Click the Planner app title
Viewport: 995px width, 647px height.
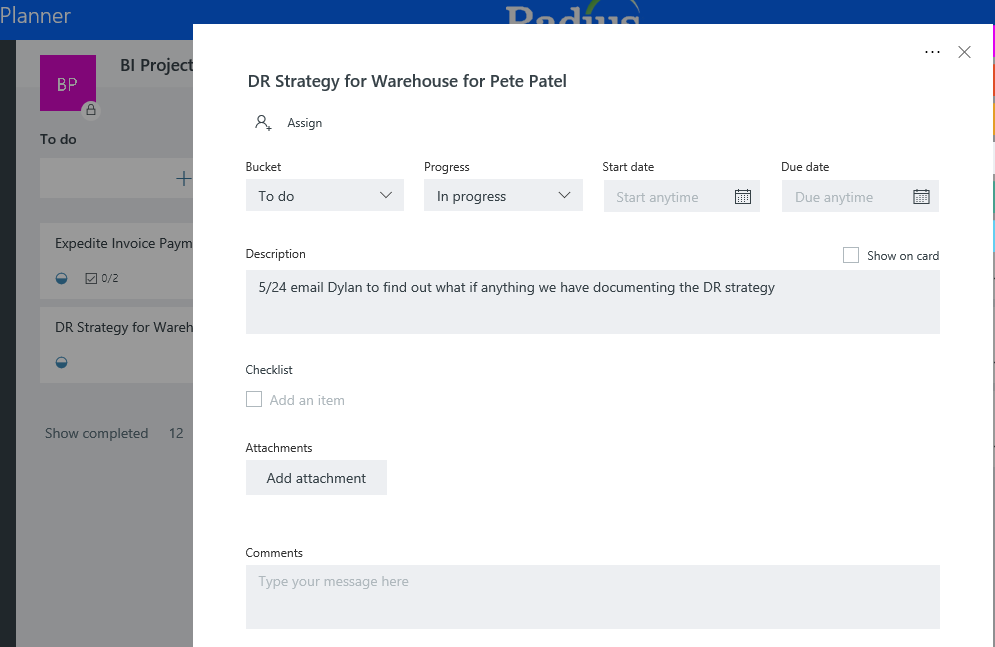pos(36,15)
